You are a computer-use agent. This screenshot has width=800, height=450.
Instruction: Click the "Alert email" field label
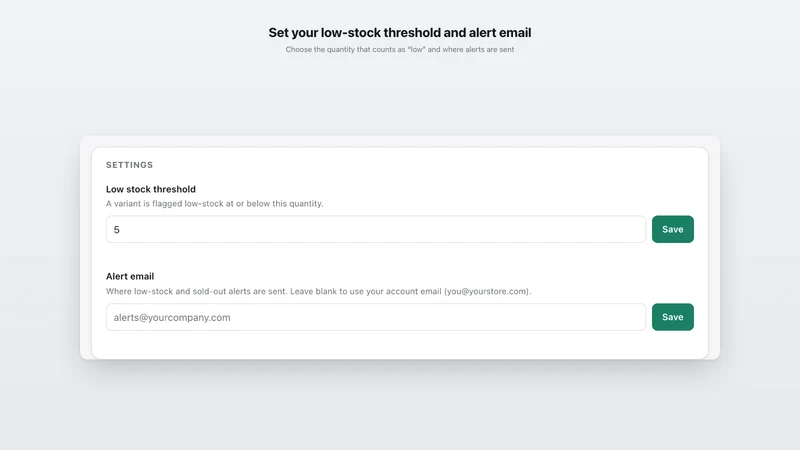click(x=130, y=277)
